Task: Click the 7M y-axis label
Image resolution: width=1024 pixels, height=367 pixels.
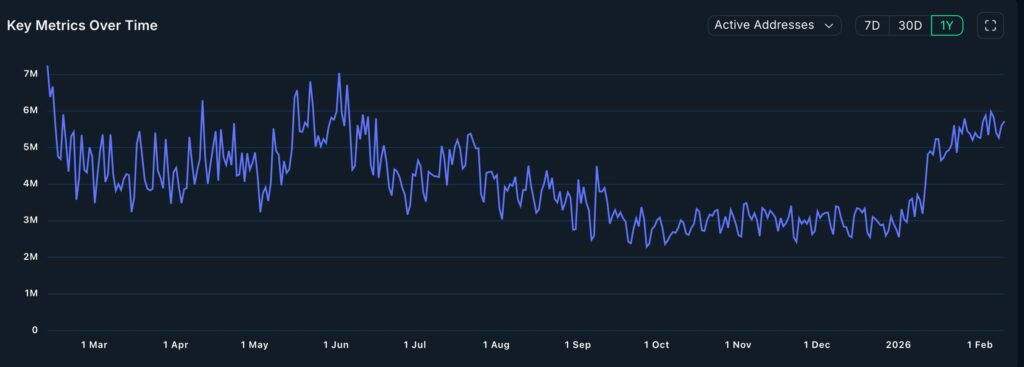Action: click(31, 74)
